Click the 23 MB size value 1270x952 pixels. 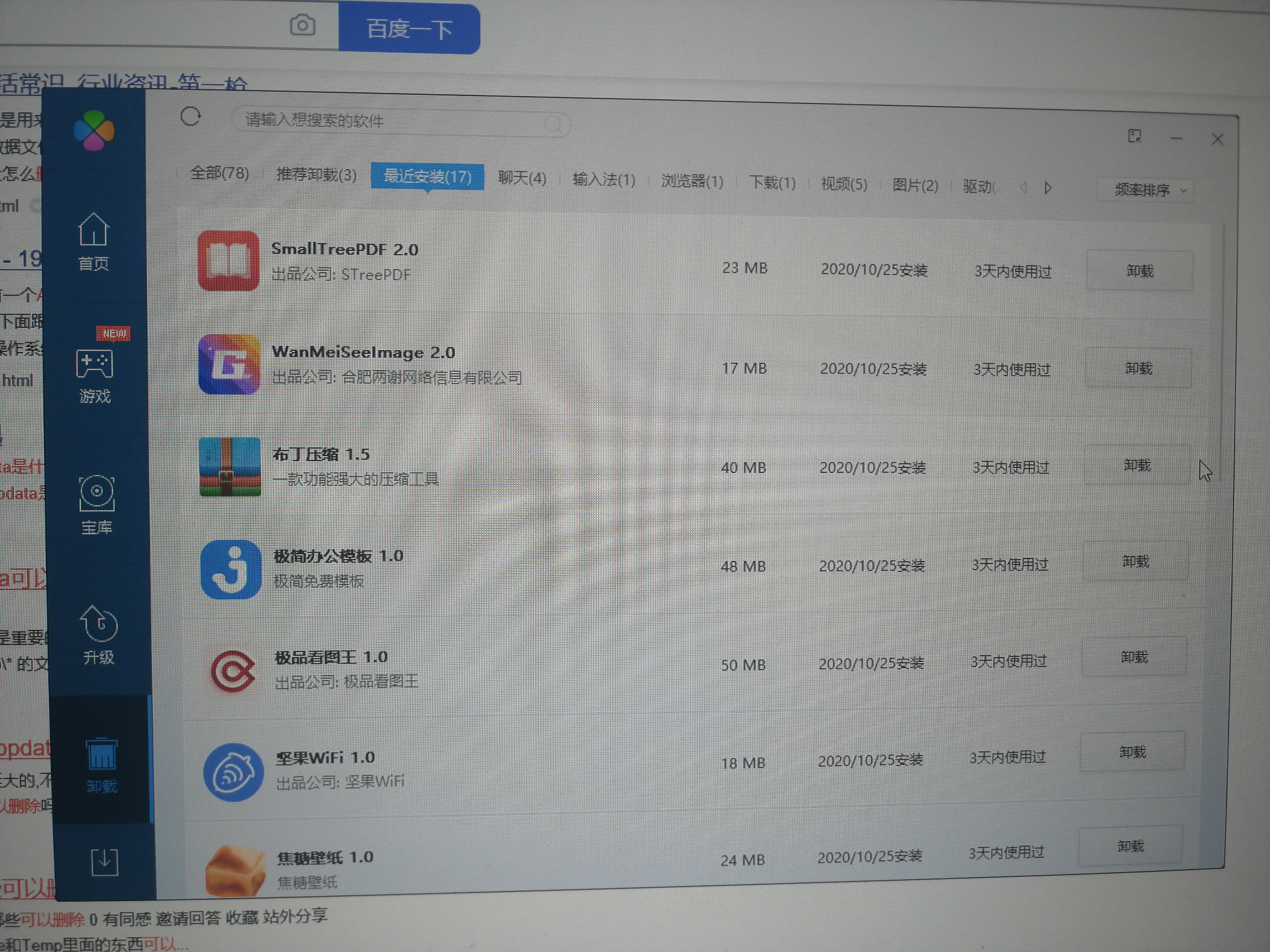[745, 268]
